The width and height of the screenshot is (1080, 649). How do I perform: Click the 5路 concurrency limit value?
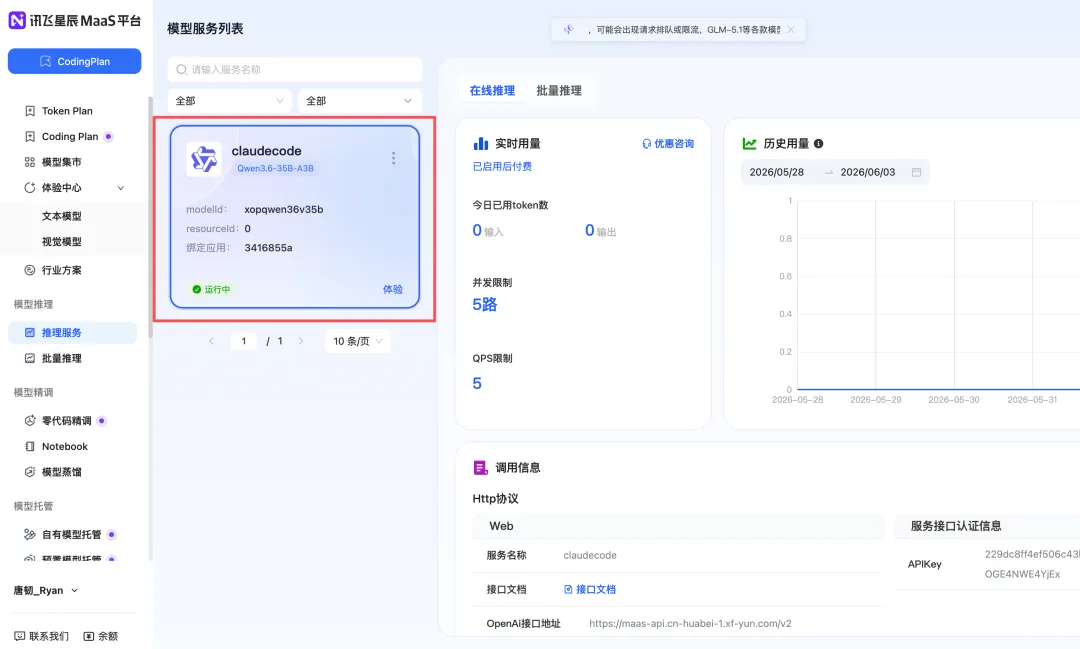point(485,305)
